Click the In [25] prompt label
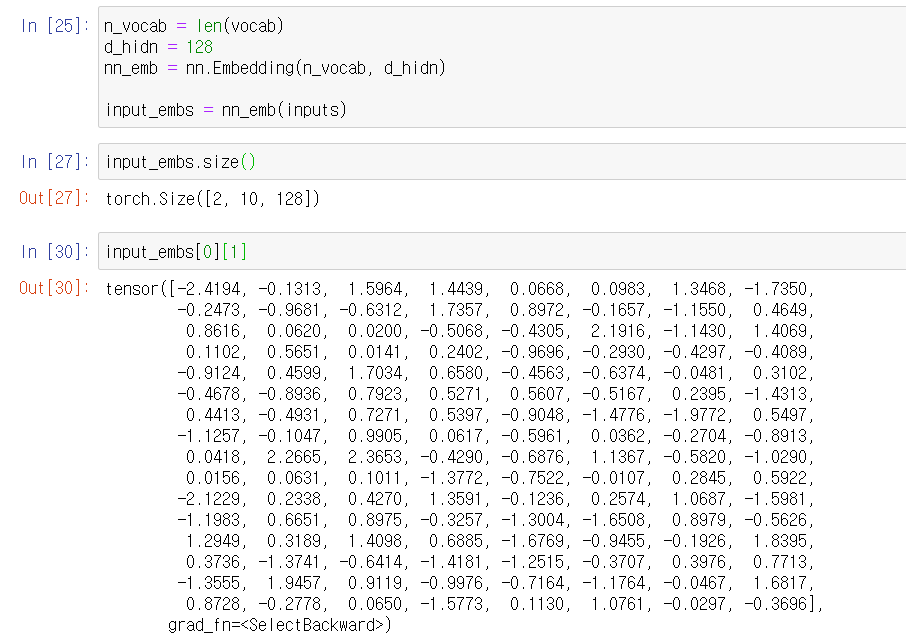The height and width of the screenshot is (643, 906). (54, 26)
